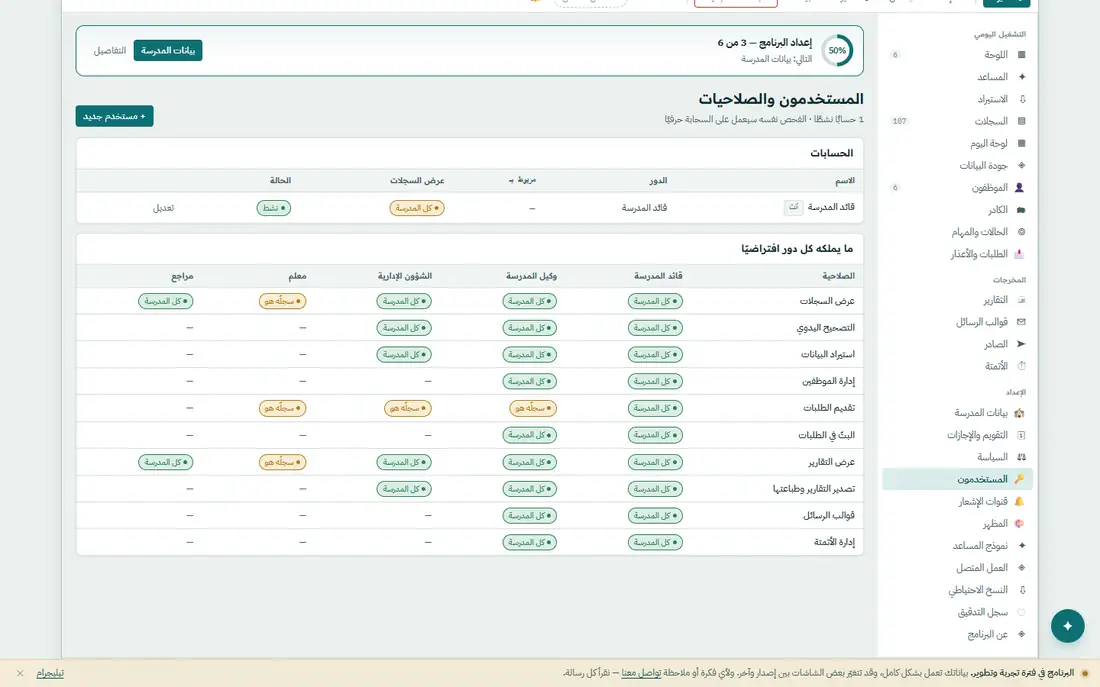Open جودة البيانات diamond icon
Viewport: 1100px width, 687px height.
[1021, 166]
